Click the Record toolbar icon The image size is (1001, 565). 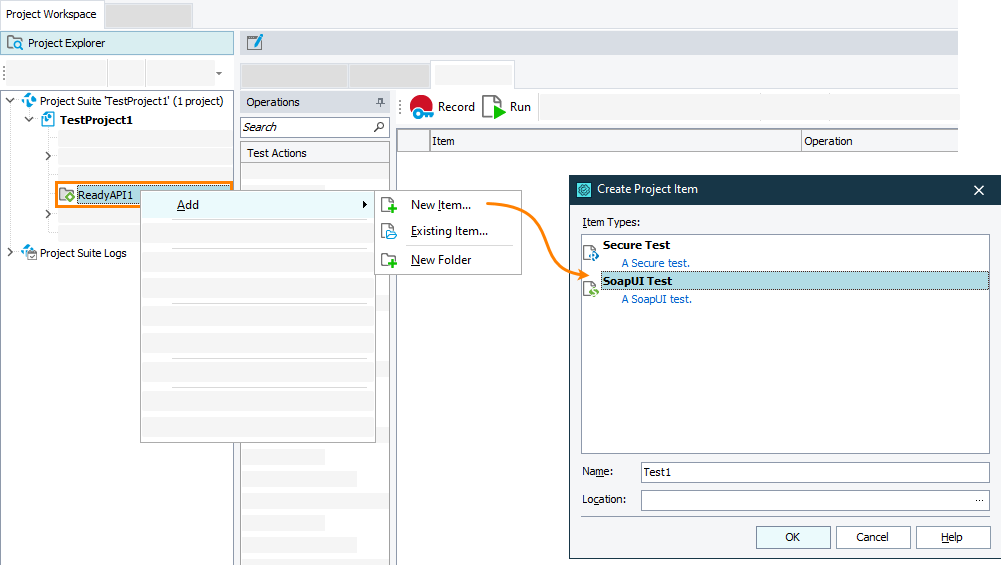(x=422, y=107)
